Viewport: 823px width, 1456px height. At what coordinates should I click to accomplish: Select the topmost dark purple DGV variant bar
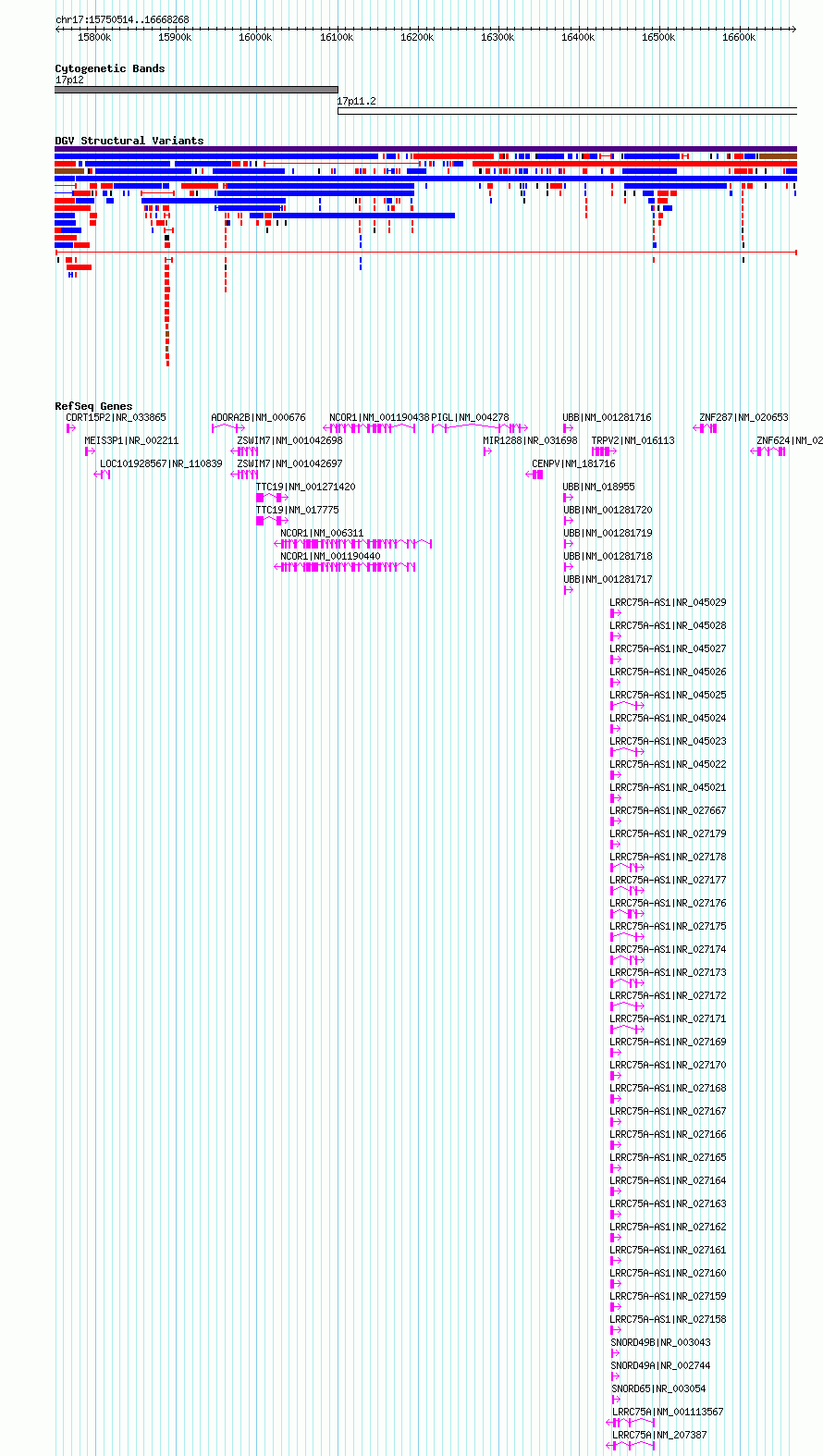tap(425, 149)
